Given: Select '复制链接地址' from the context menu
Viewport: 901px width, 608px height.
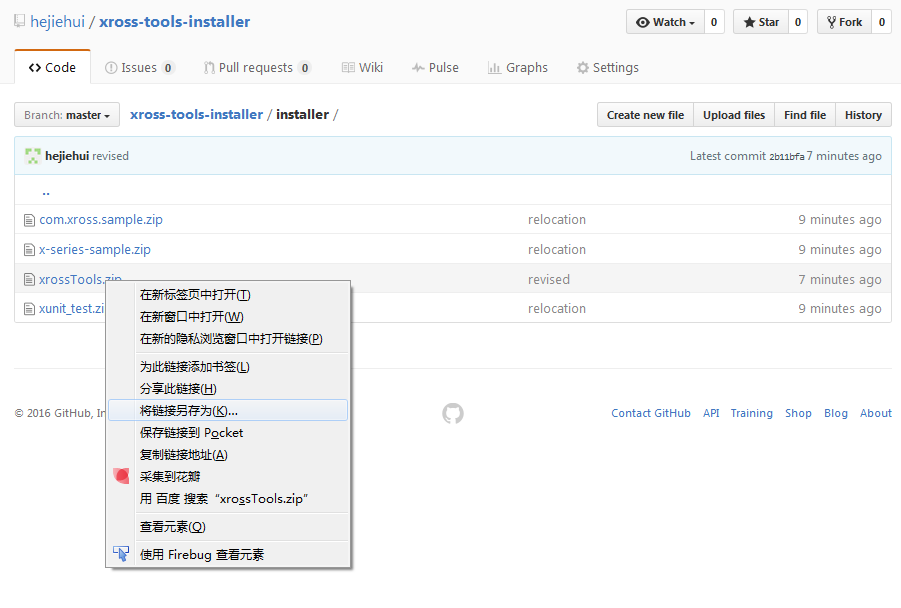Looking at the screenshot, I should coord(184,455).
